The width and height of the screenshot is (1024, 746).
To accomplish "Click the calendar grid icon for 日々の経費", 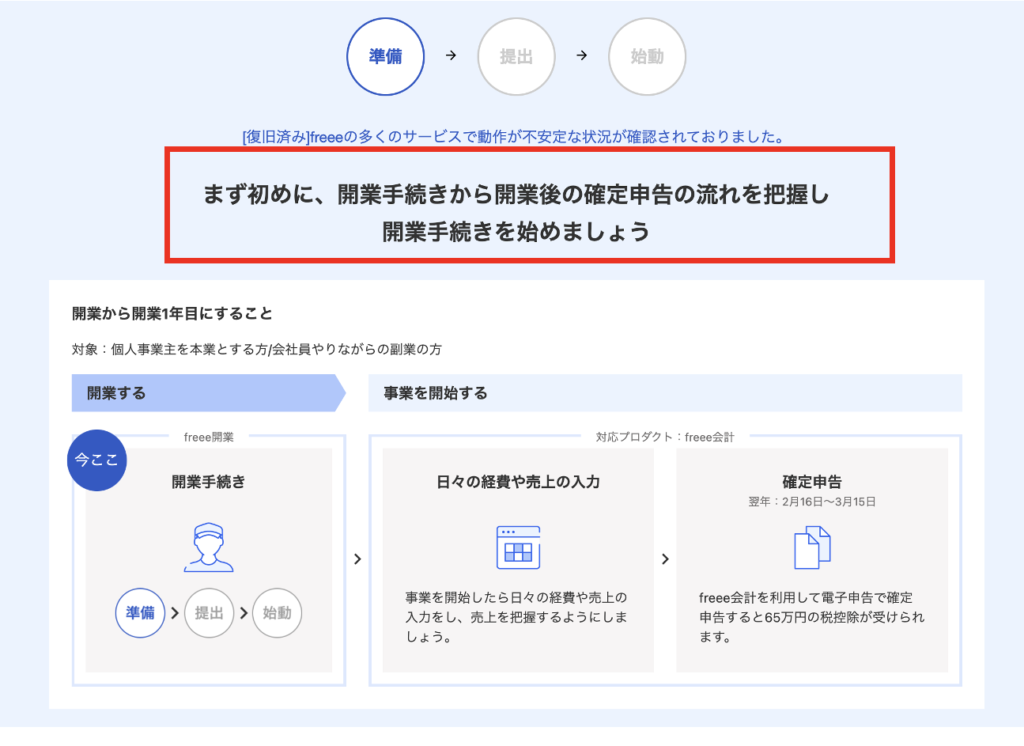I will click(x=518, y=547).
